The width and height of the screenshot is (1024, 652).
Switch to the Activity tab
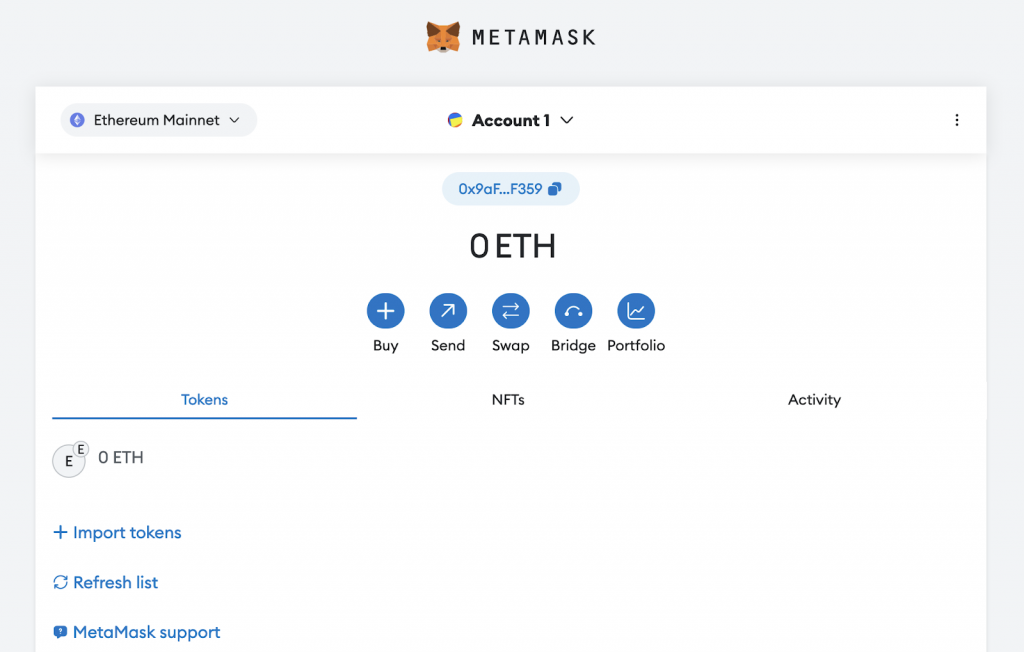coord(814,399)
